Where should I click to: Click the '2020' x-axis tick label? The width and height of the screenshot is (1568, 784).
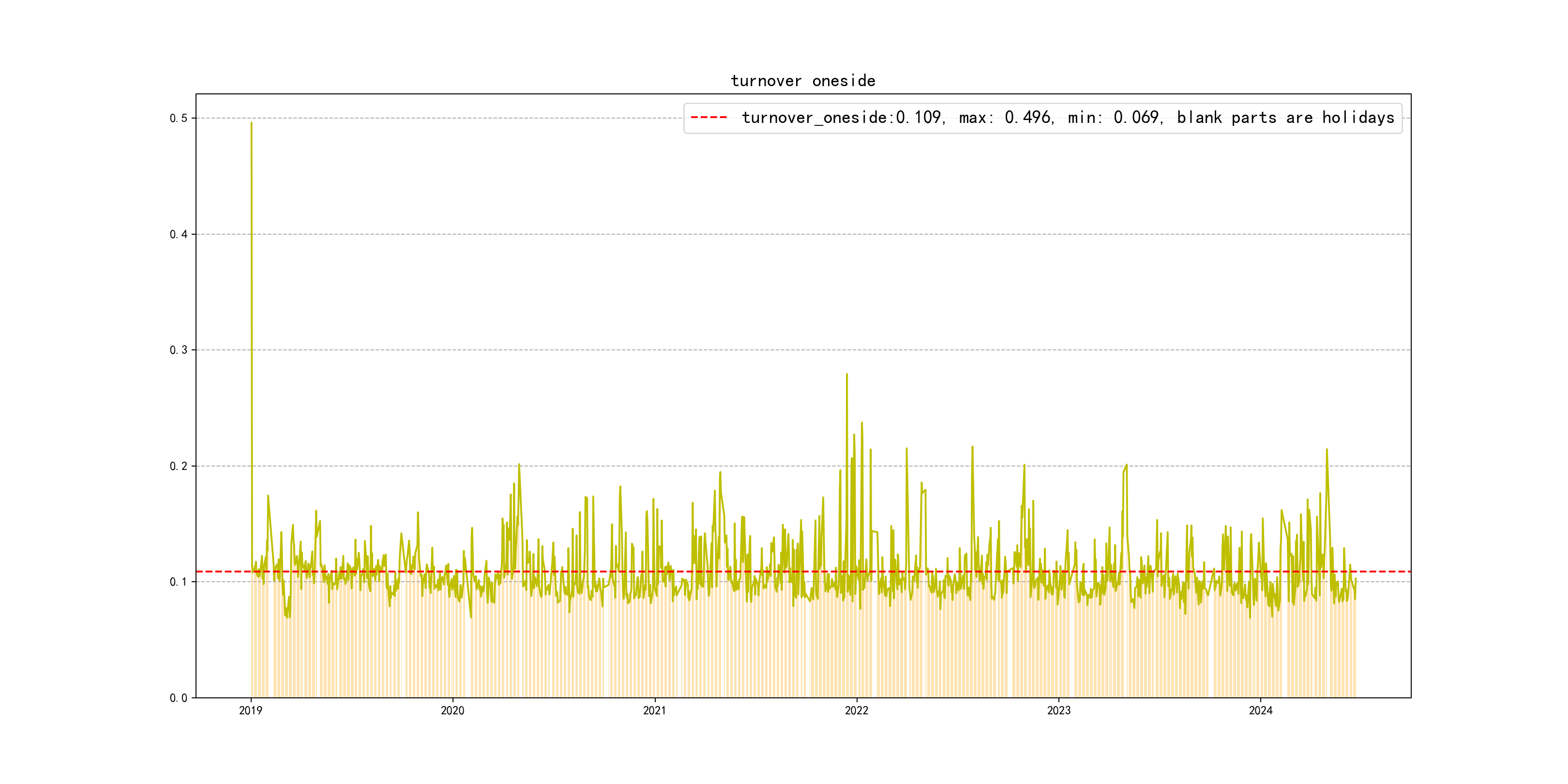click(452, 710)
